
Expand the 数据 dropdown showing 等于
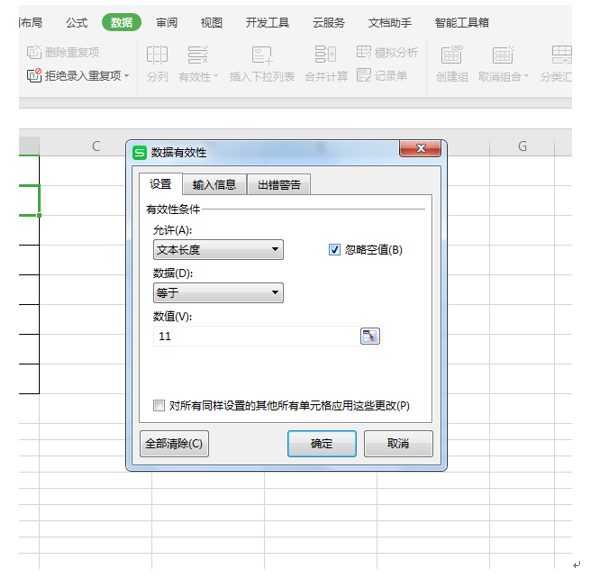point(218,293)
